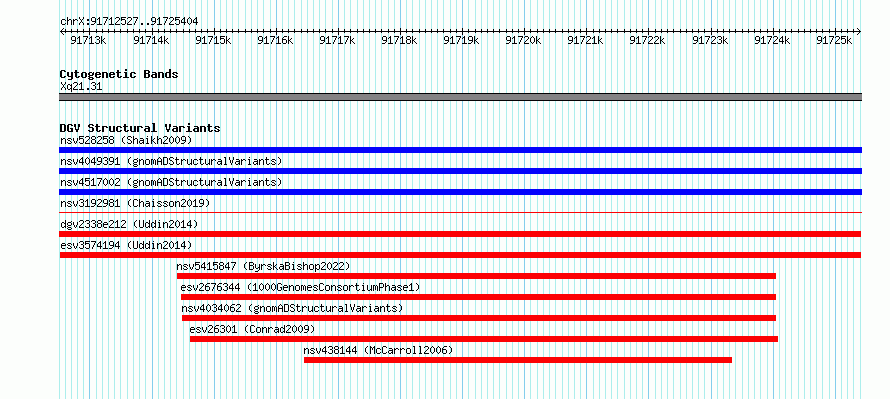Open the nsv4034062 (gnomADStructuralVariants) label

click(x=292, y=308)
